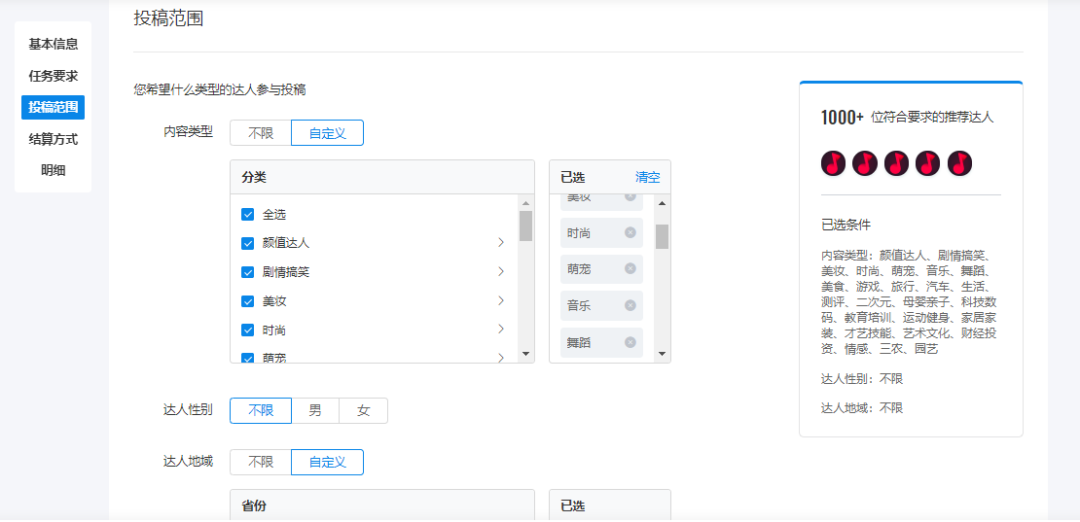
Task: Click the first recommended creator avatar
Action: [833, 163]
